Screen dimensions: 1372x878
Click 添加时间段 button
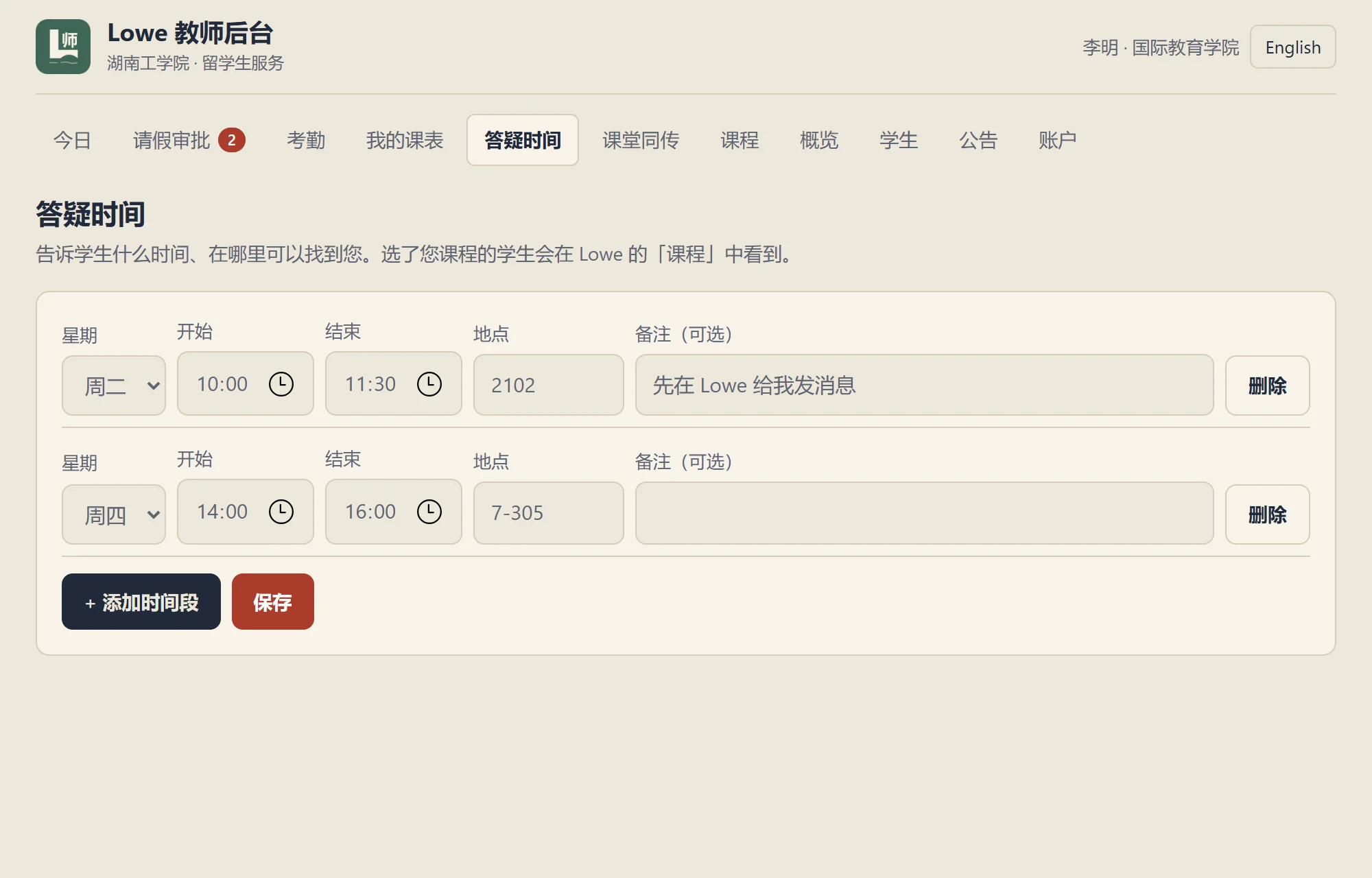[141, 602]
